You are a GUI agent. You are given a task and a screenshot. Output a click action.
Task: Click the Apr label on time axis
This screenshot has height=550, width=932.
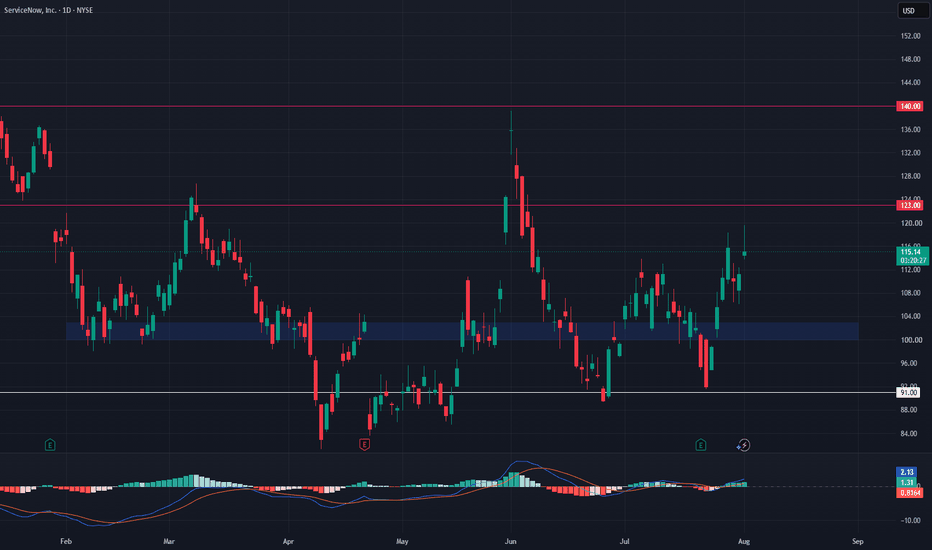click(288, 541)
